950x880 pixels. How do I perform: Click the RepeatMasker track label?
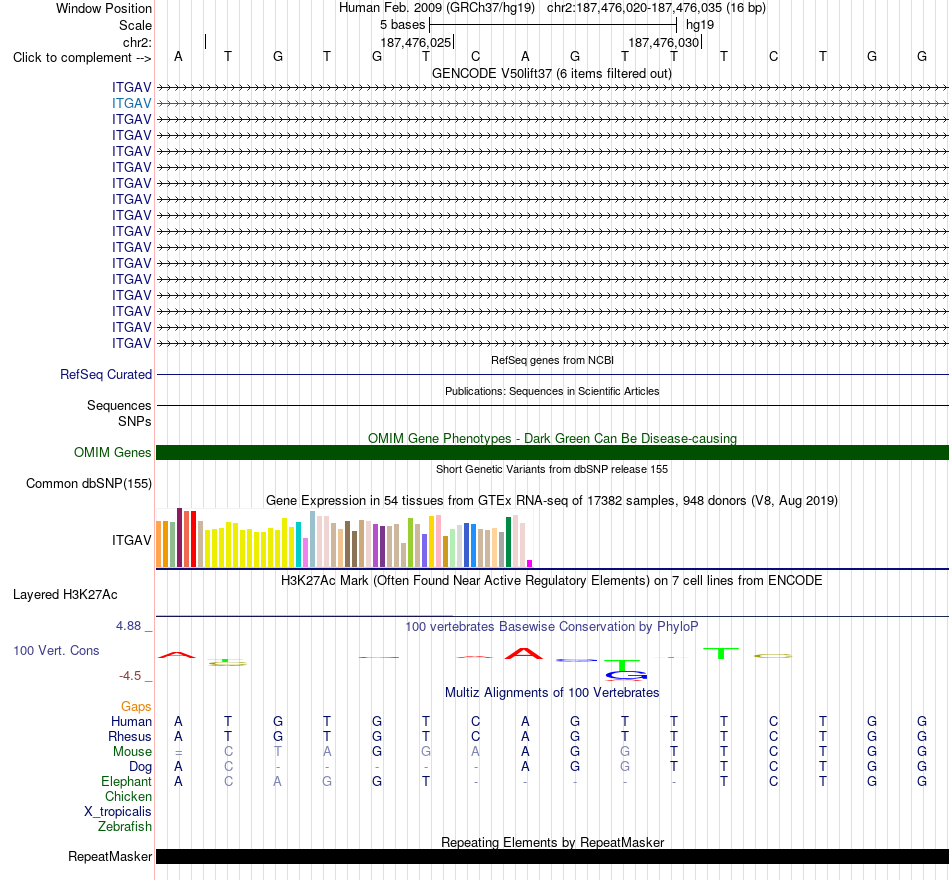pos(110,856)
